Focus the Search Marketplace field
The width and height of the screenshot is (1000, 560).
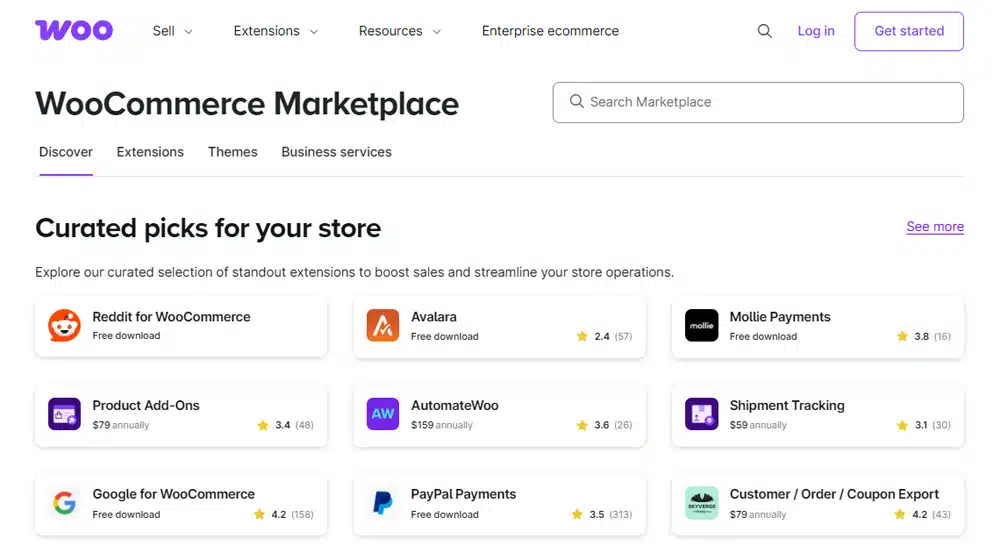(x=758, y=102)
